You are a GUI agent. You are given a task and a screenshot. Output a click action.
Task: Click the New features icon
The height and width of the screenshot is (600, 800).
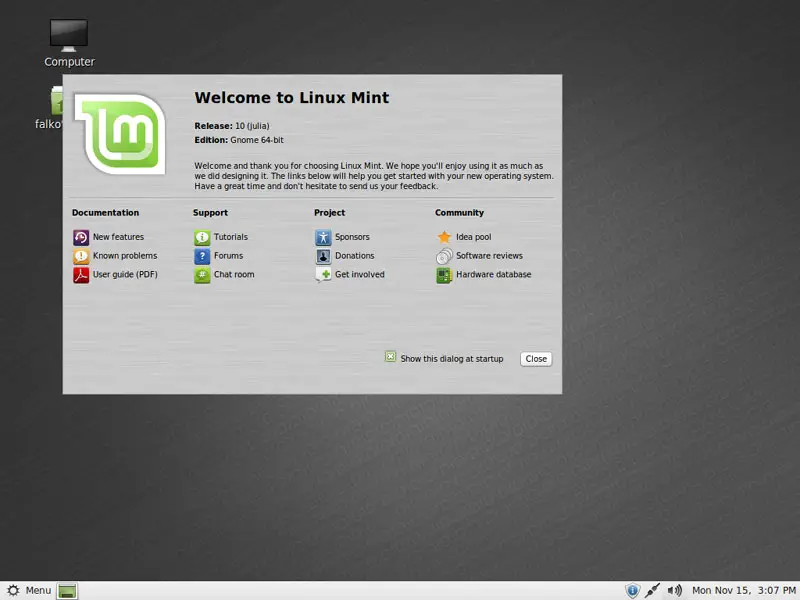click(x=81, y=237)
